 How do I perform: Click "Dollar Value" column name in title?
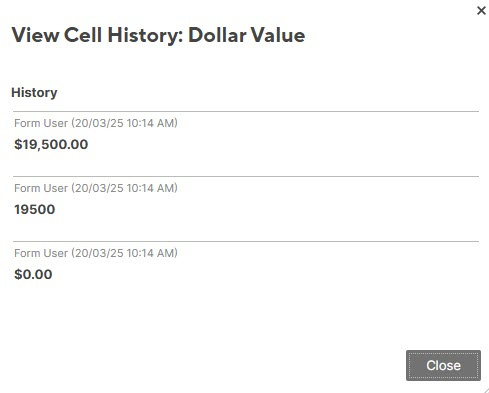coord(247,35)
